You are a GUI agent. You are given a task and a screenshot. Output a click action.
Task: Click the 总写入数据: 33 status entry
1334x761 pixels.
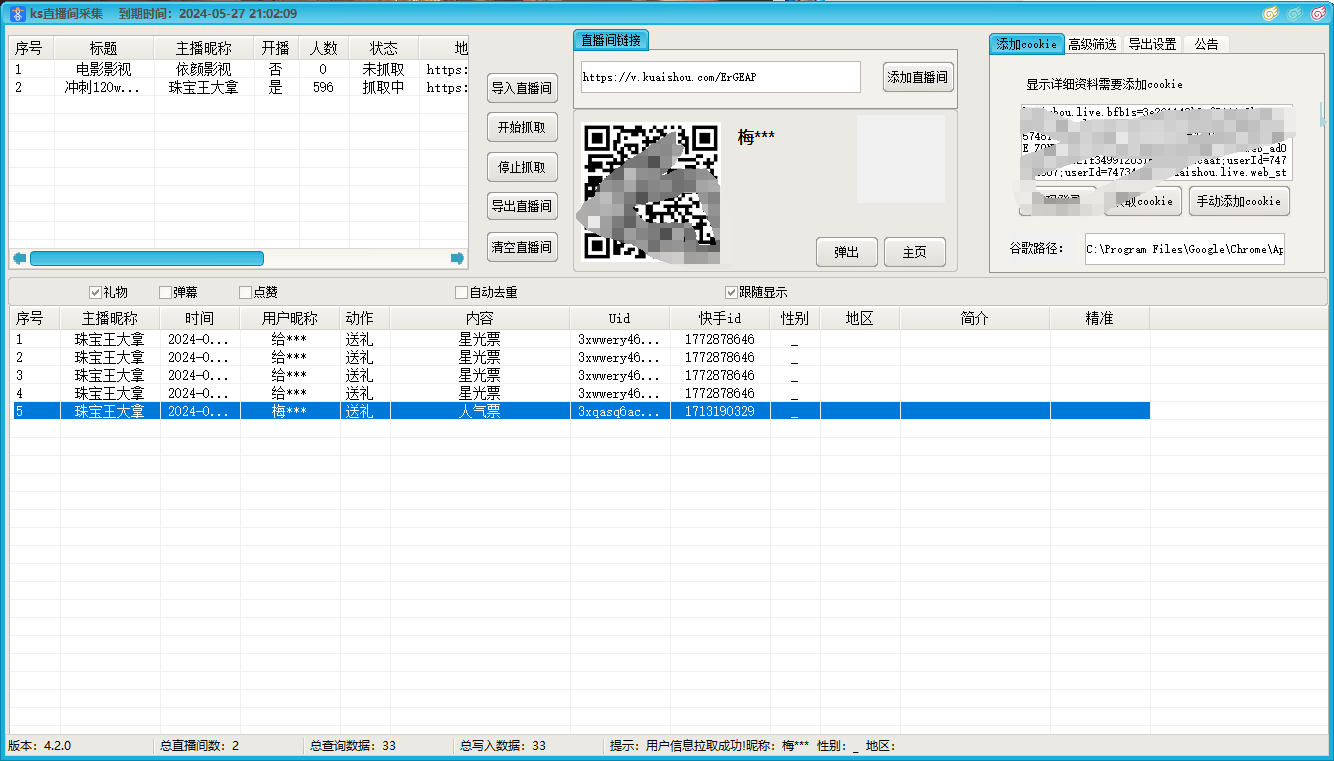pyautogui.click(x=503, y=746)
